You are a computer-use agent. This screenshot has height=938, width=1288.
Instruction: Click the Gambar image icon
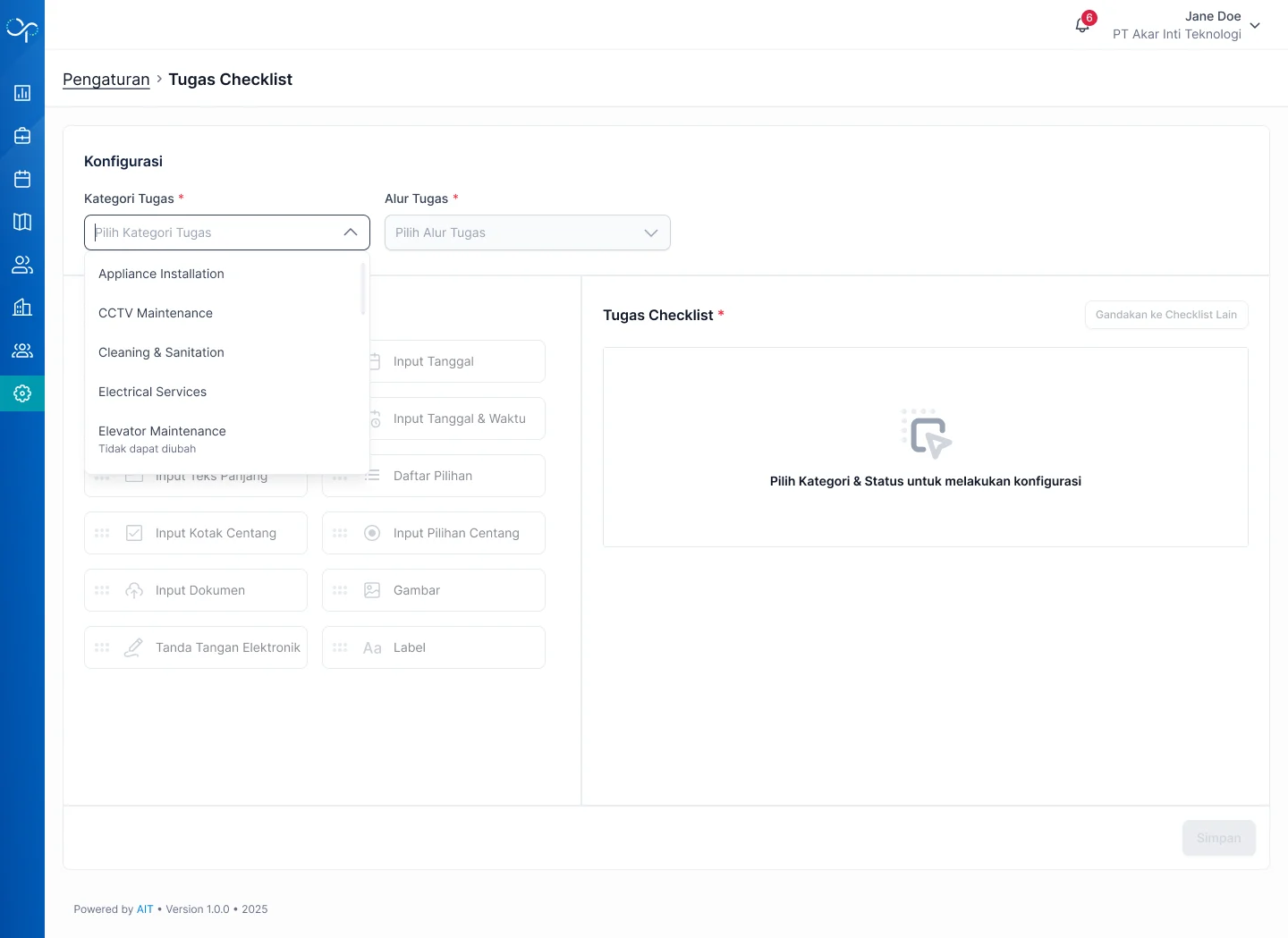(x=372, y=590)
